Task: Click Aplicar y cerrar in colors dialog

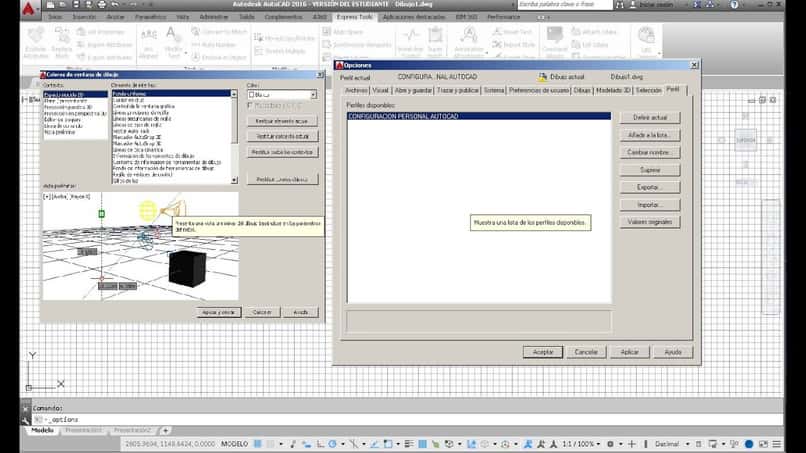Action: click(218, 312)
